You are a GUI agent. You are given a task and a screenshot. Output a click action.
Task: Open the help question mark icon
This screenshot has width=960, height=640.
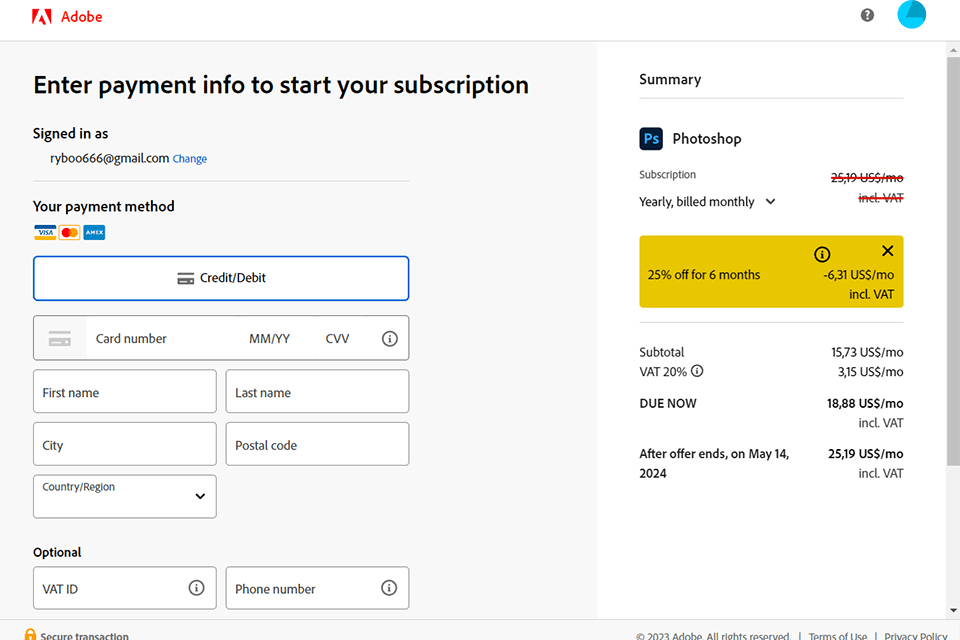(x=867, y=15)
